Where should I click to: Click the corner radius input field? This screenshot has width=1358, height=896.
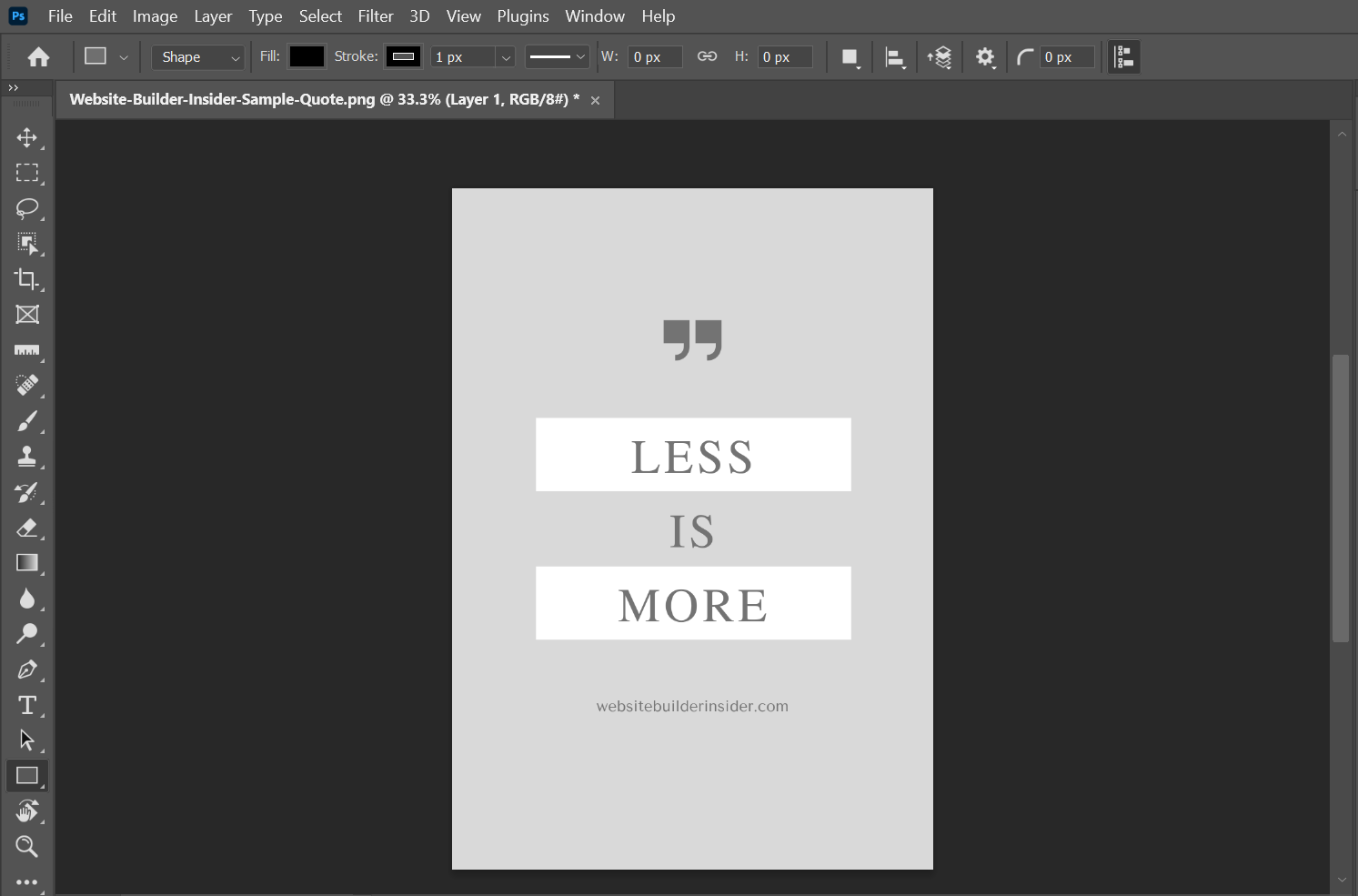[x=1066, y=57]
